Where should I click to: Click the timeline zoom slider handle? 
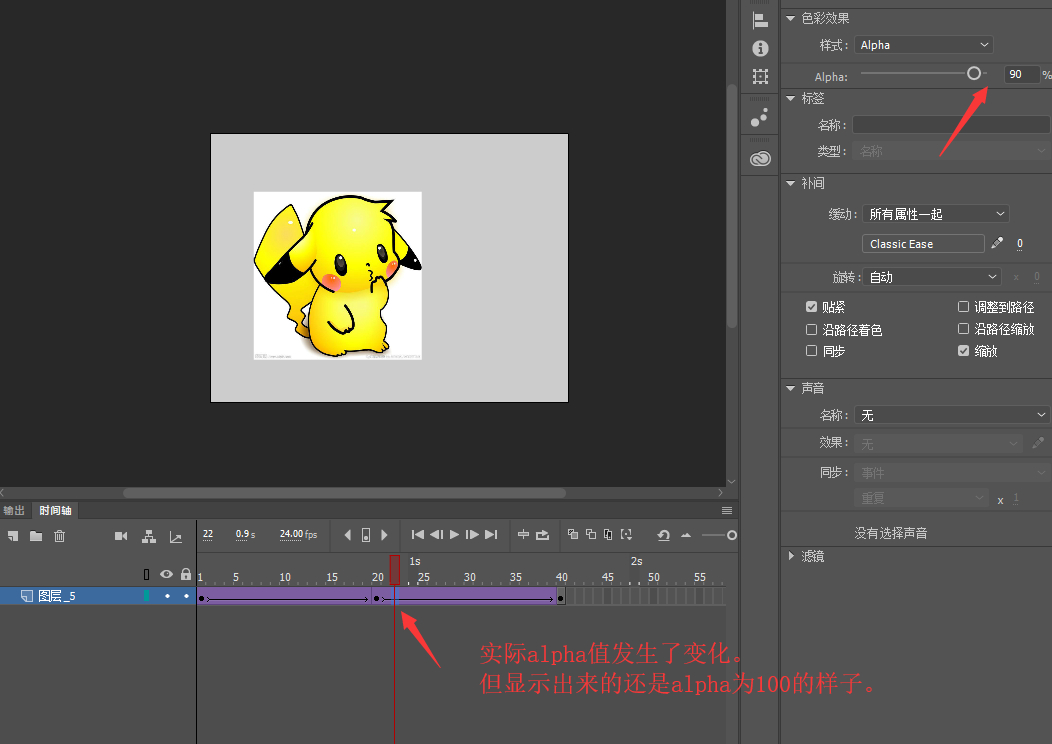tap(732, 535)
